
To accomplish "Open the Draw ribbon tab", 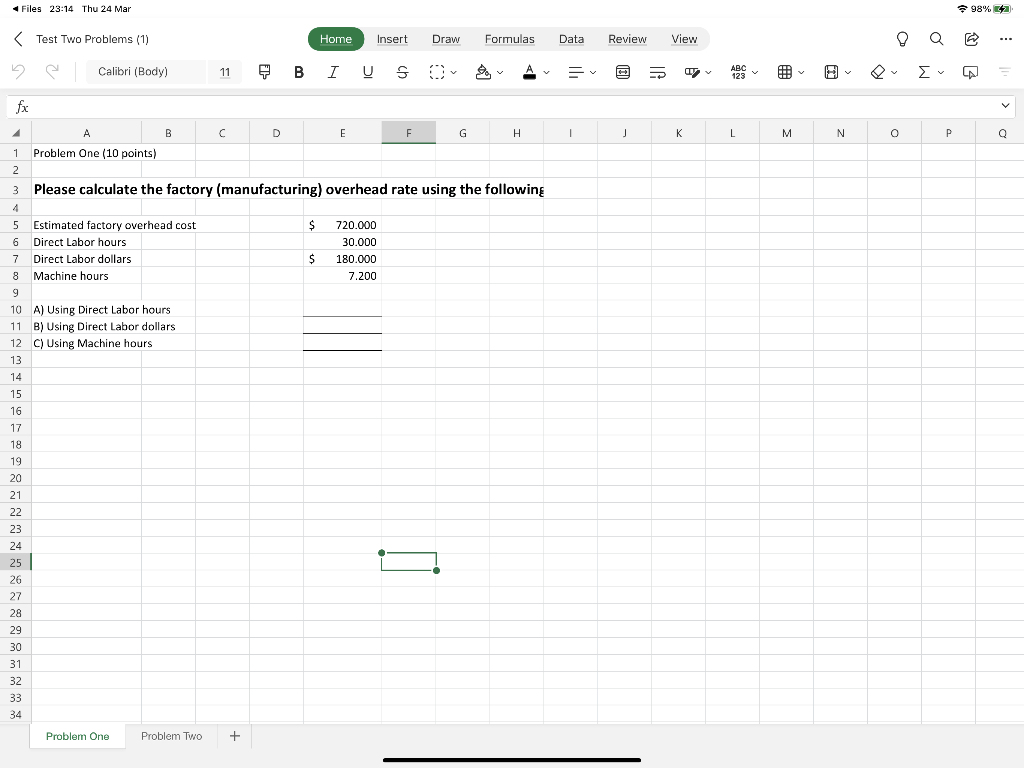I will click(446, 39).
